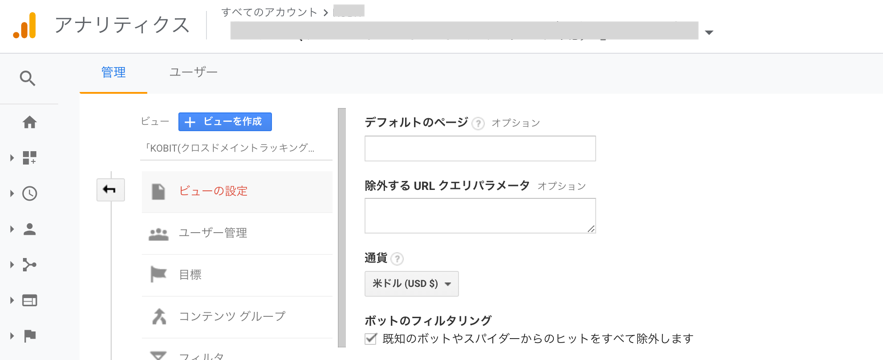Toggle the 既知のボットやスパイダー exclusion checkbox

click(x=371, y=339)
